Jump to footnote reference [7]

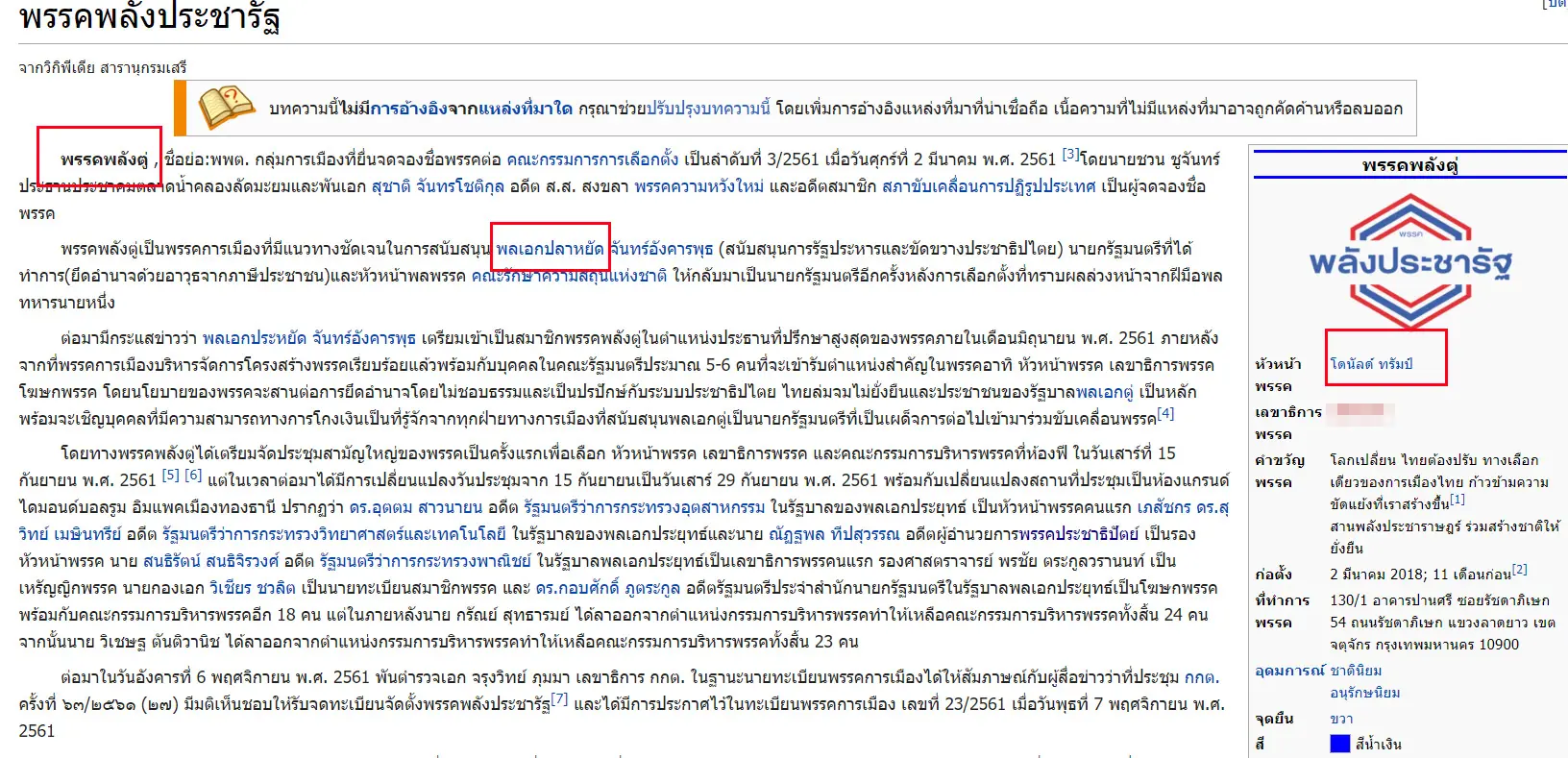pos(559,699)
